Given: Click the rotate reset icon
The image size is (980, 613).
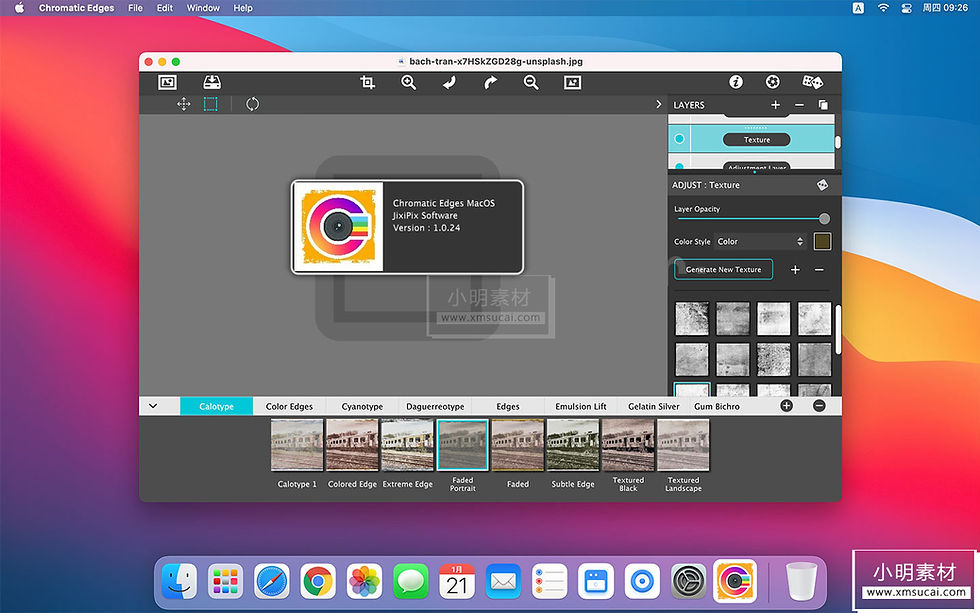Looking at the screenshot, I should [x=252, y=104].
